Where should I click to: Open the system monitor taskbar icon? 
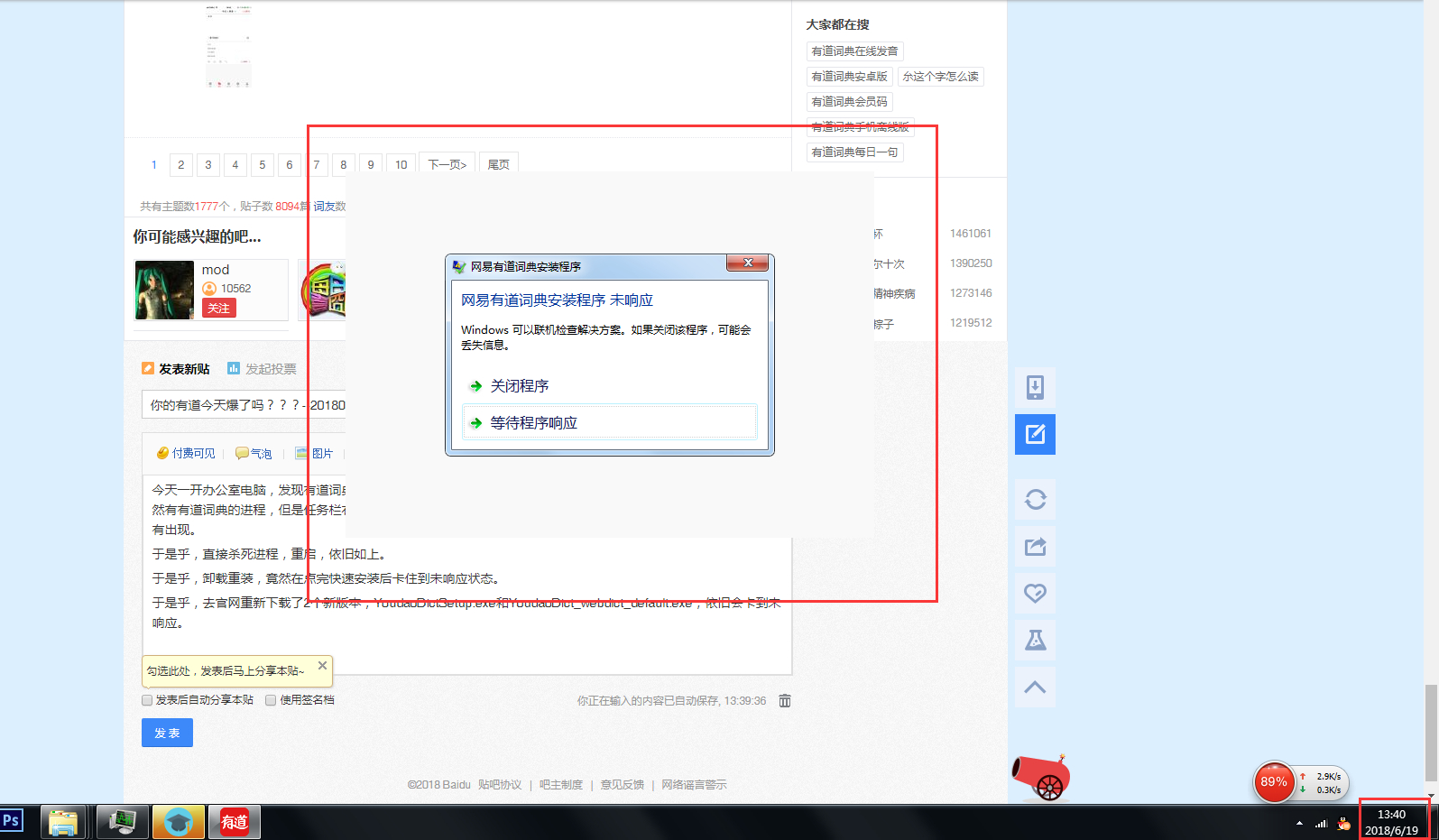(122, 822)
